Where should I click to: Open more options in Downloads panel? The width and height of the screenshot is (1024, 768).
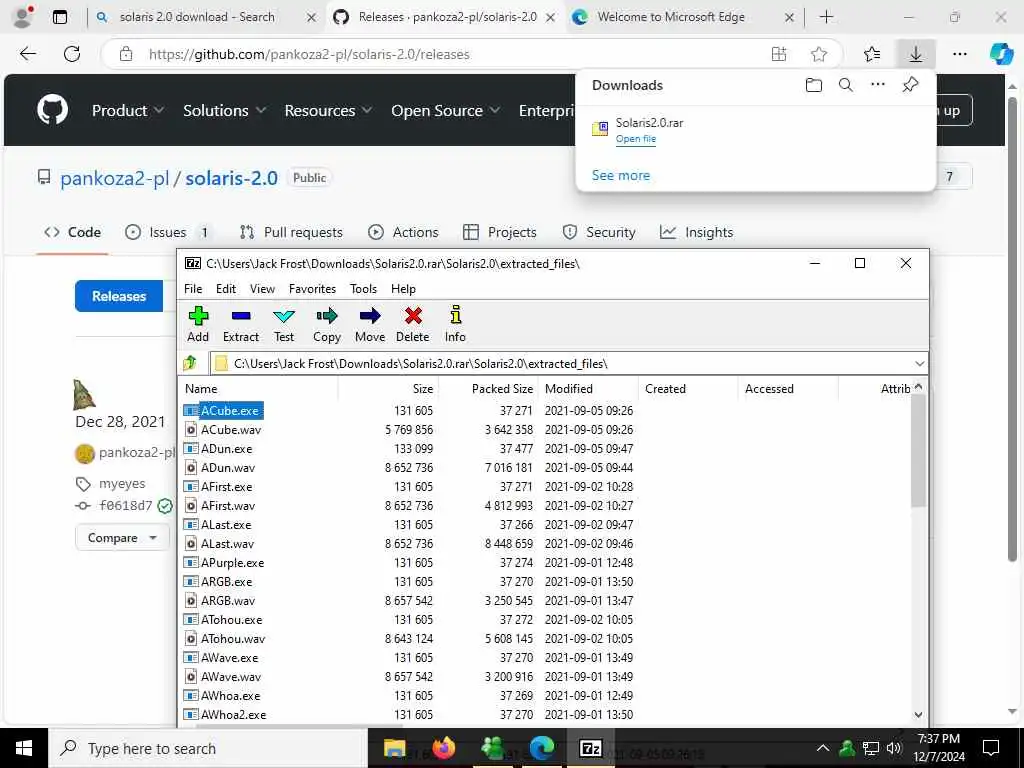coord(878,84)
